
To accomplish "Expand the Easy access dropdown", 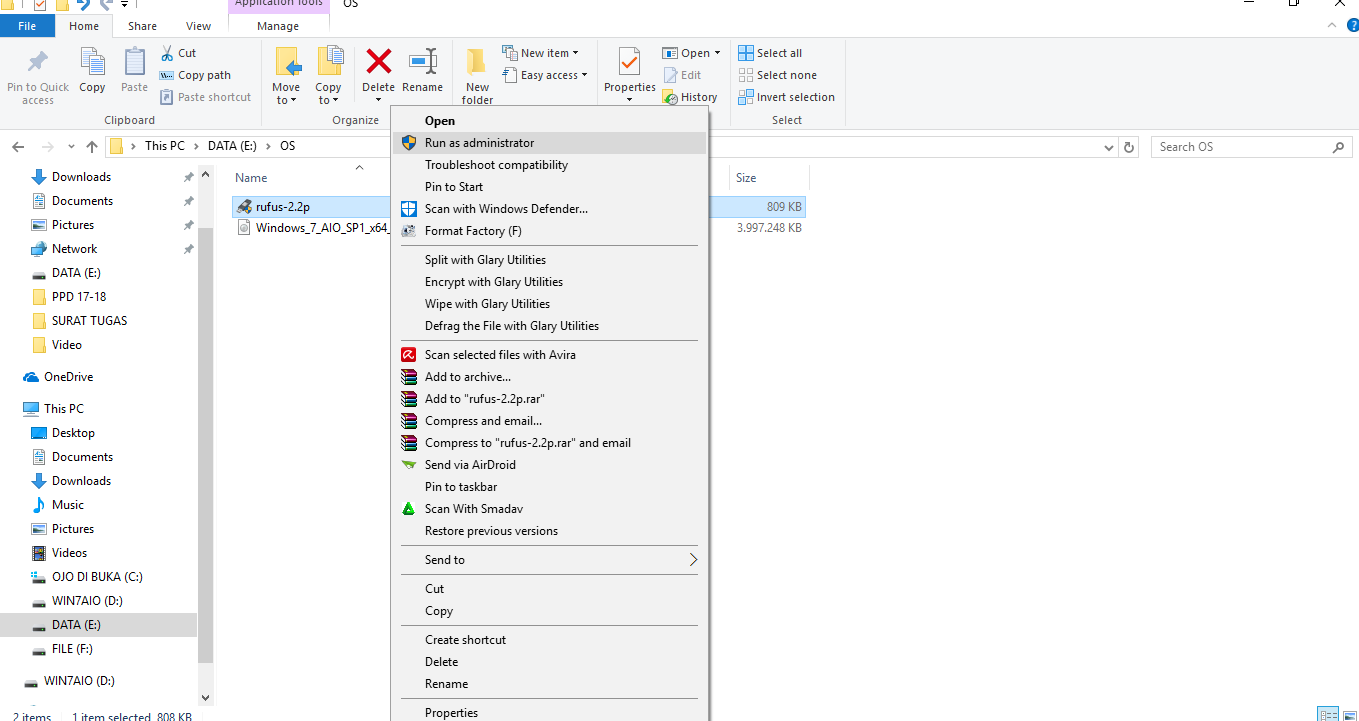I will [545, 75].
